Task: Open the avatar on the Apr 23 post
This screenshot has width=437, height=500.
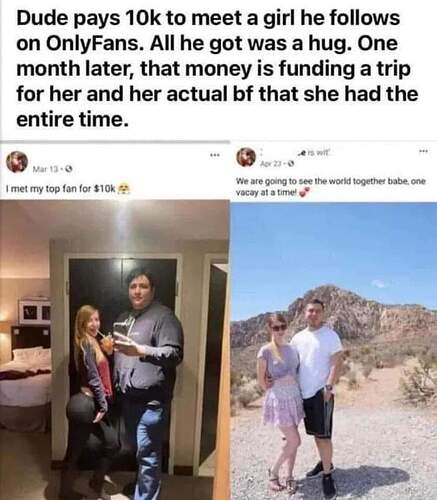Action: [246, 157]
